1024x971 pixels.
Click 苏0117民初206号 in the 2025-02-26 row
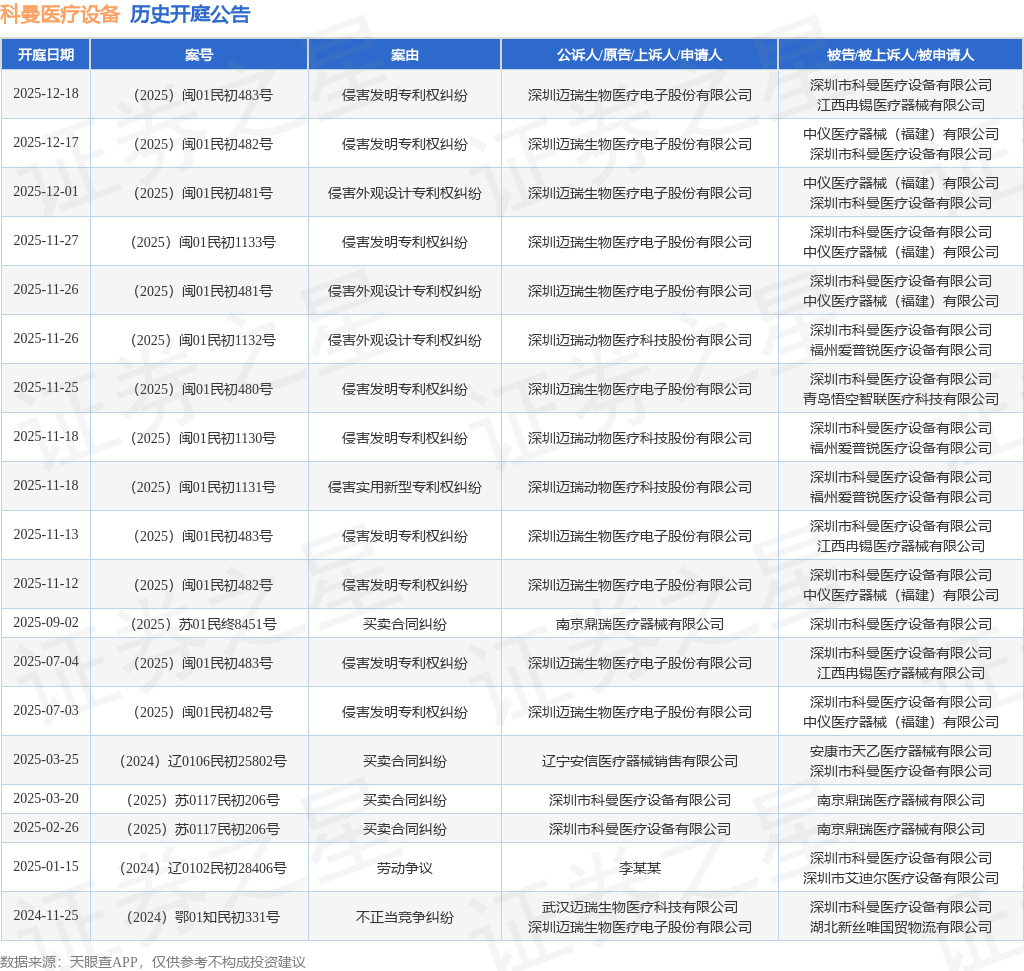(x=227, y=829)
